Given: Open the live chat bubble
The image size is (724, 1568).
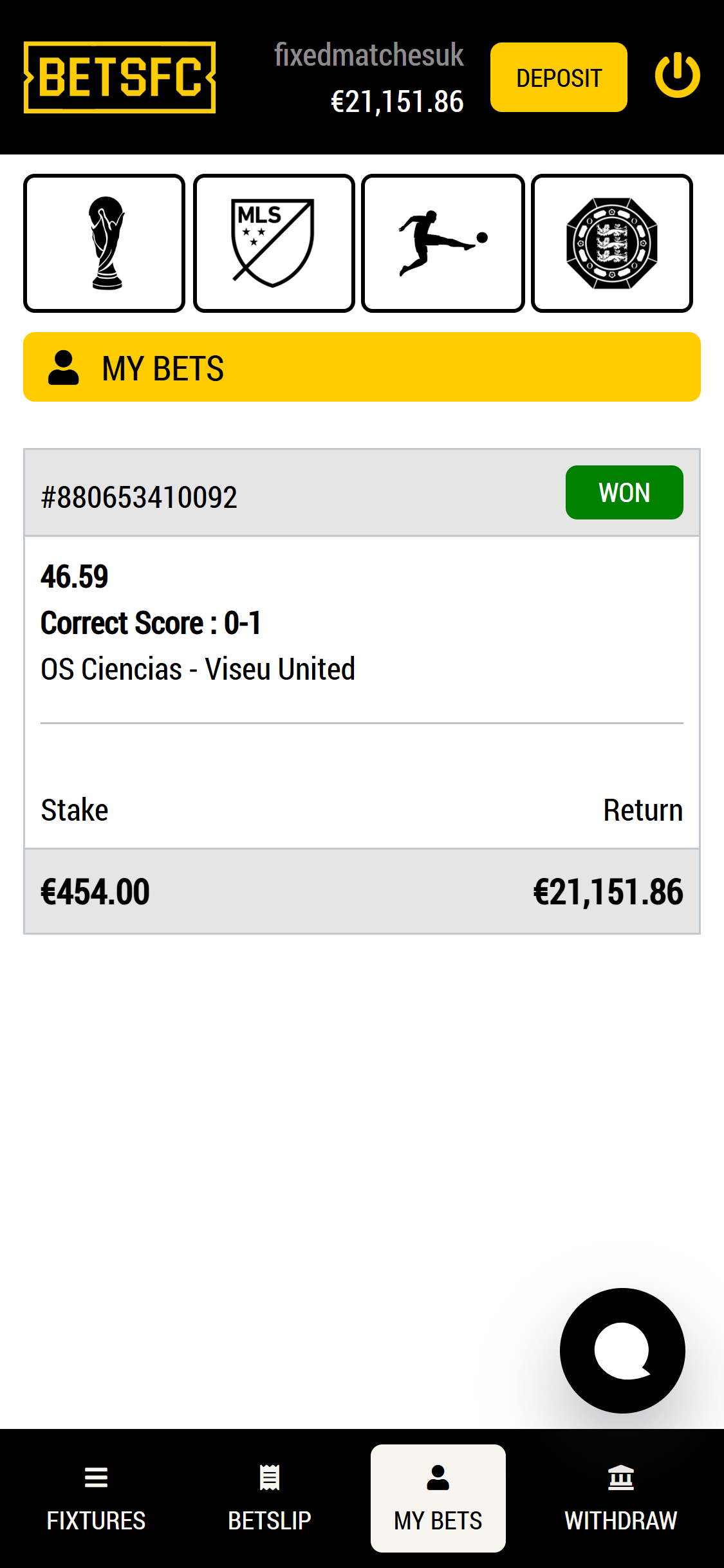Looking at the screenshot, I should [x=622, y=1350].
